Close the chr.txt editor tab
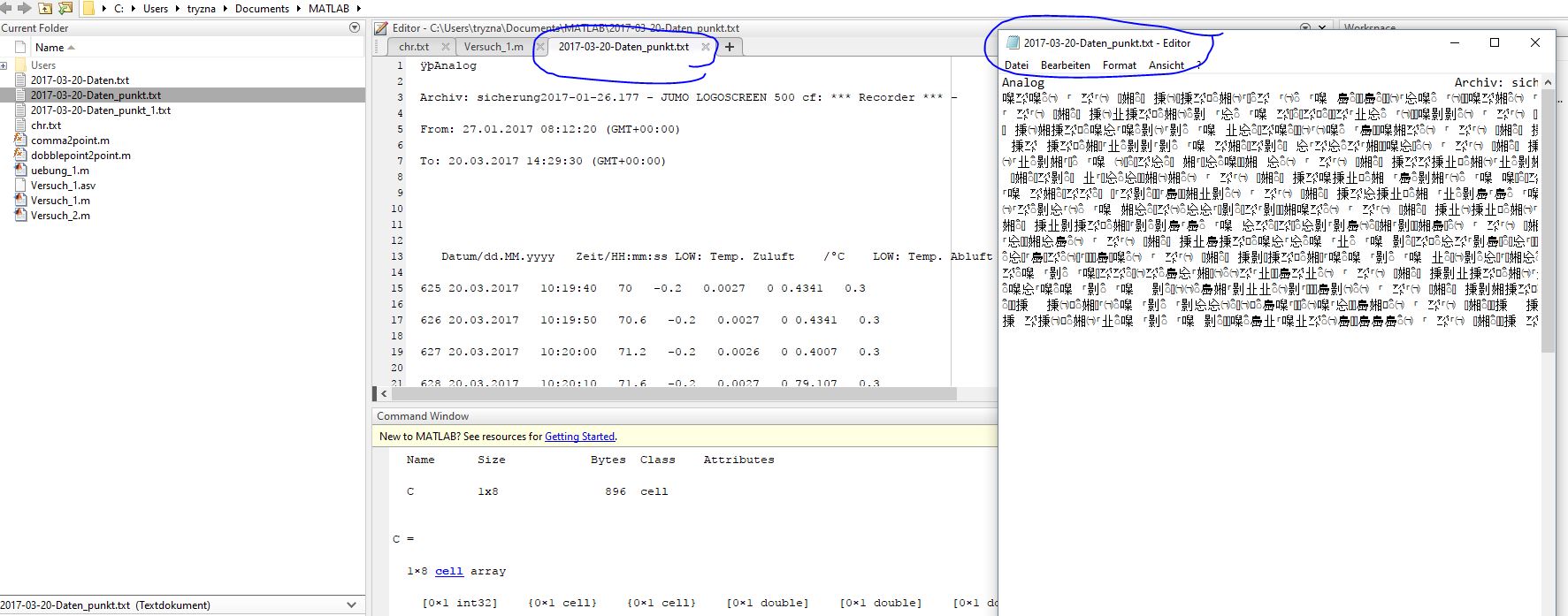The image size is (1568, 616). [446, 47]
